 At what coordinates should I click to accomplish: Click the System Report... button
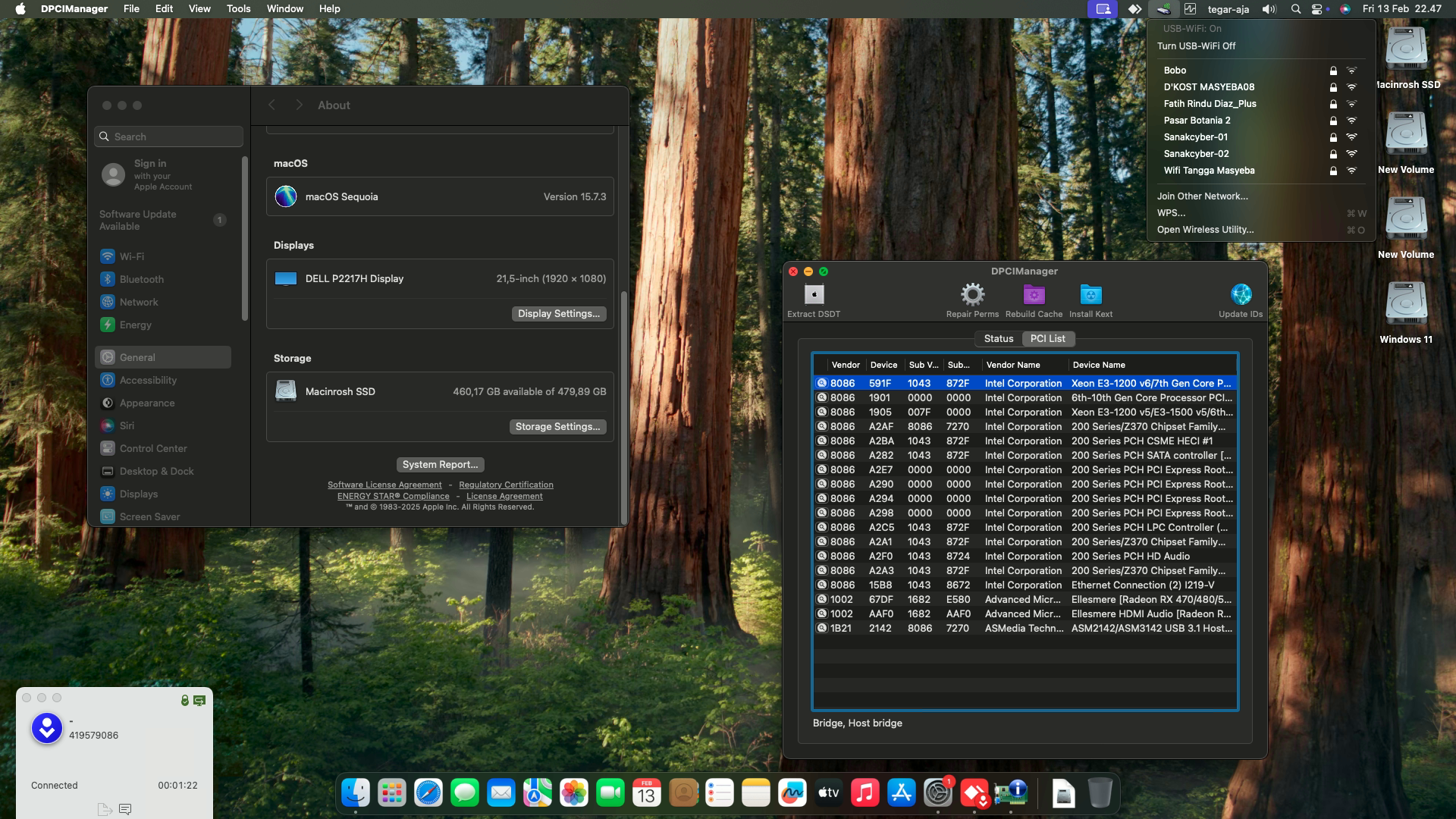click(x=440, y=465)
